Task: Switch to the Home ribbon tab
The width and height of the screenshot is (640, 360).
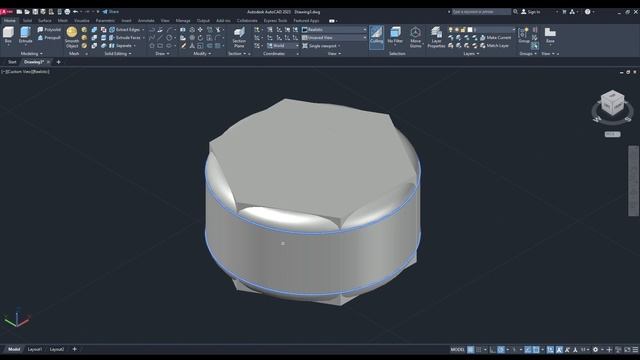Action: (x=9, y=20)
